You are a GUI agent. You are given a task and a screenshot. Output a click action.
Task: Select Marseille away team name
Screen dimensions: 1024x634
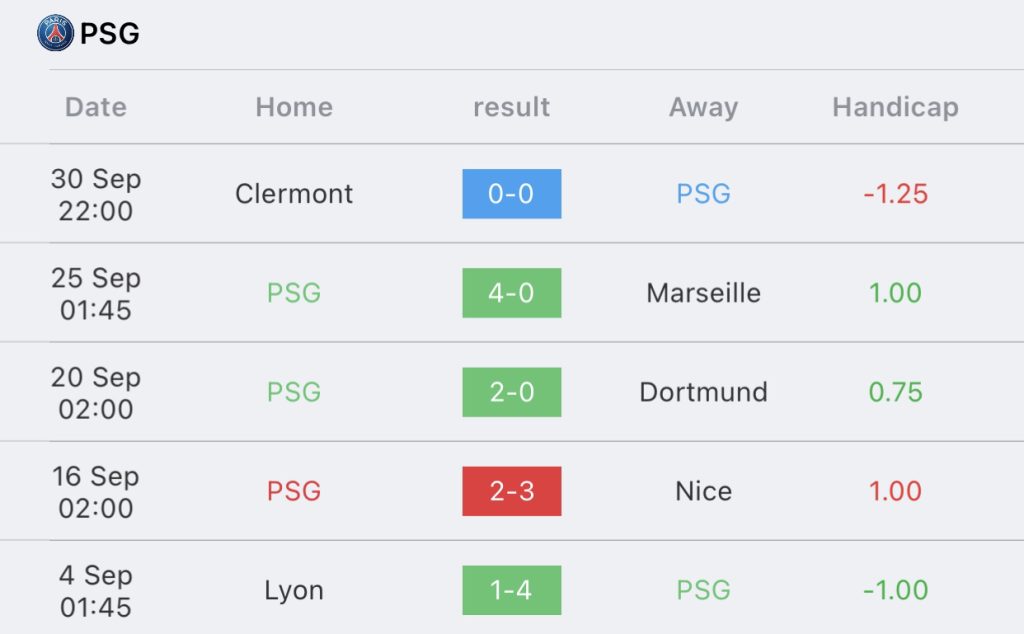coord(703,293)
